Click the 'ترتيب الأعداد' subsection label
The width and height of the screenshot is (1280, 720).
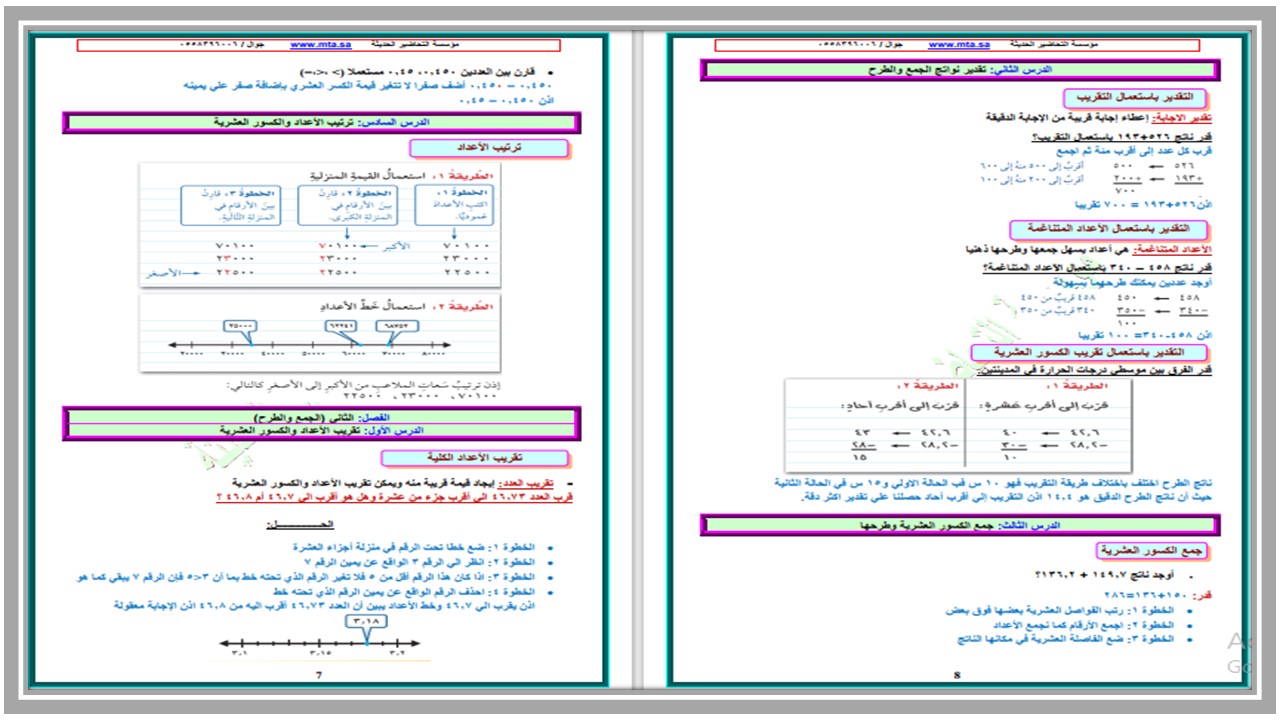pos(489,148)
